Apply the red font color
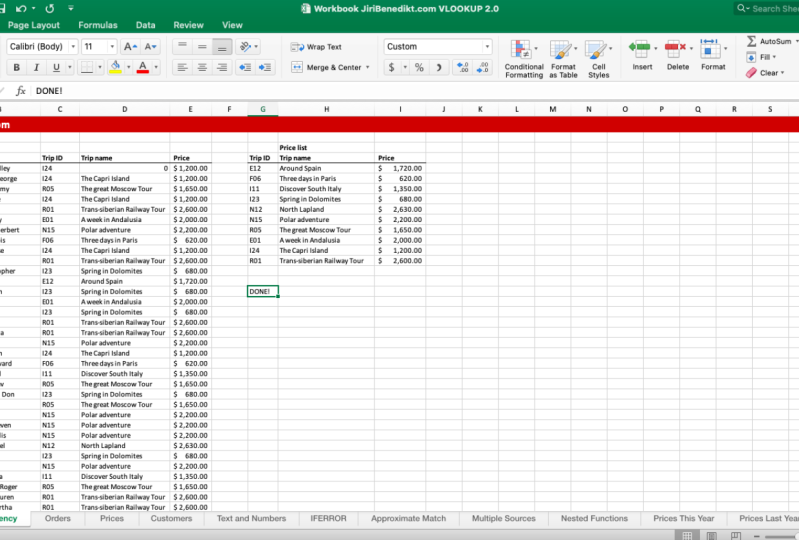Viewport: 799px width, 540px height. pyautogui.click(x=143, y=67)
